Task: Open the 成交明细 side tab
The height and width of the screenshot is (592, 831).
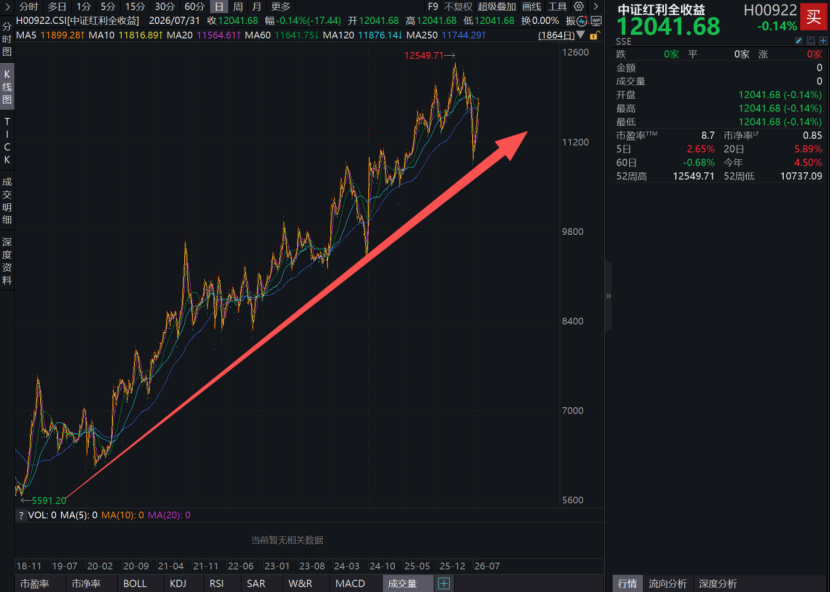Action: tap(7, 200)
